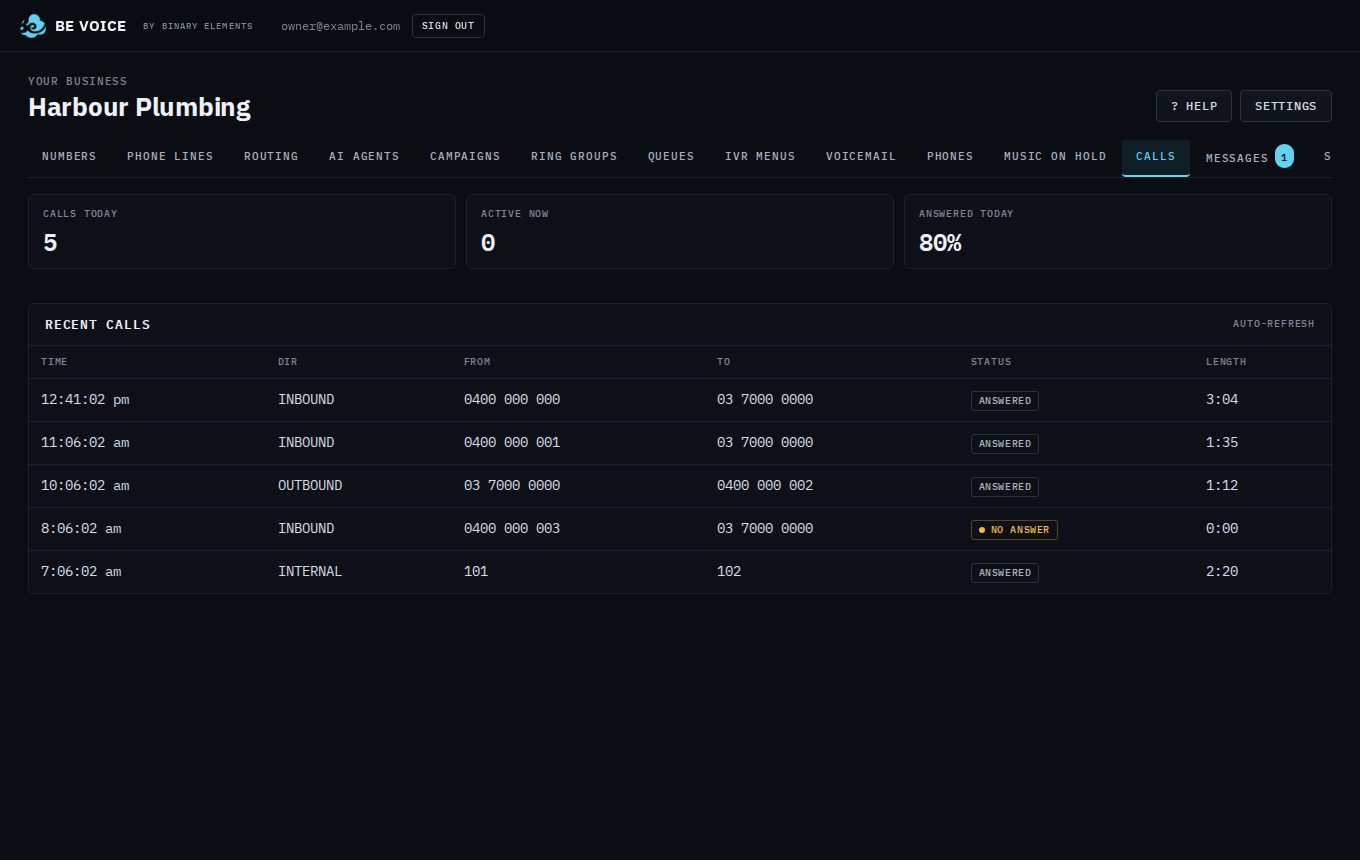Screen dimensions: 1360x860
Task: Select extension 102 in To column
Action: pos(729,572)
